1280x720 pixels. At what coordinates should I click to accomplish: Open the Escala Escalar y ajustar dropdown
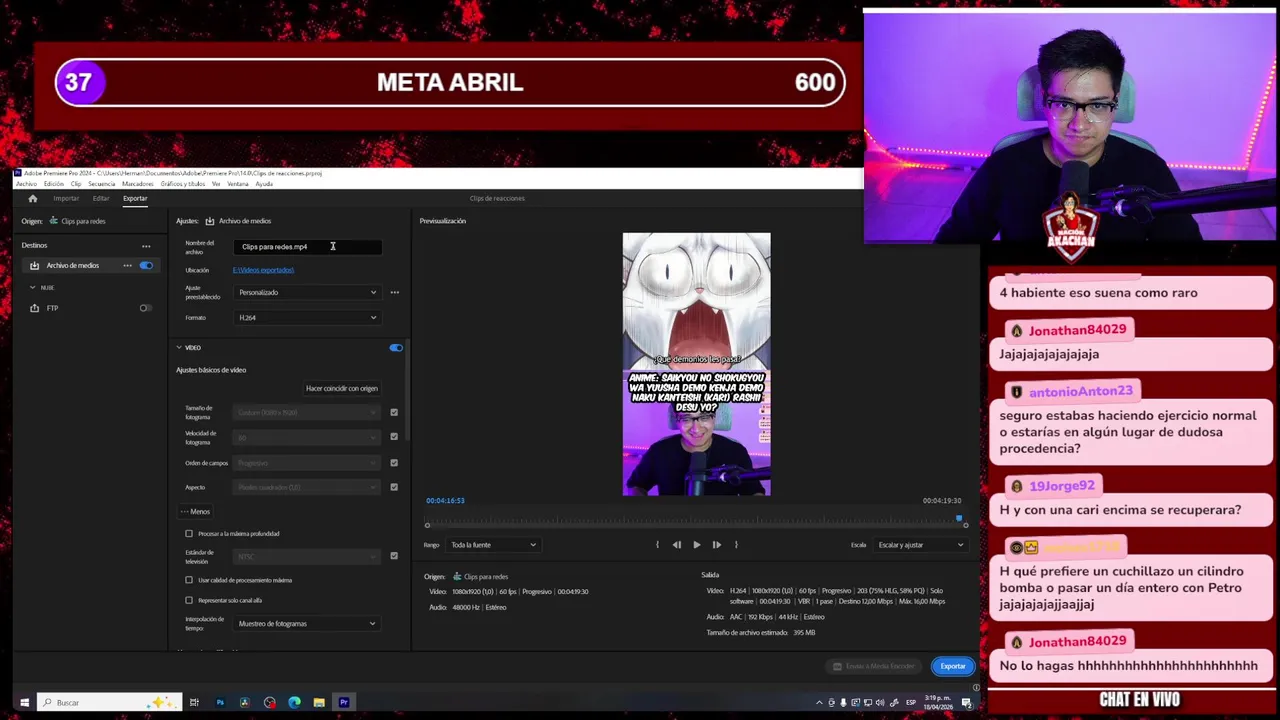920,545
